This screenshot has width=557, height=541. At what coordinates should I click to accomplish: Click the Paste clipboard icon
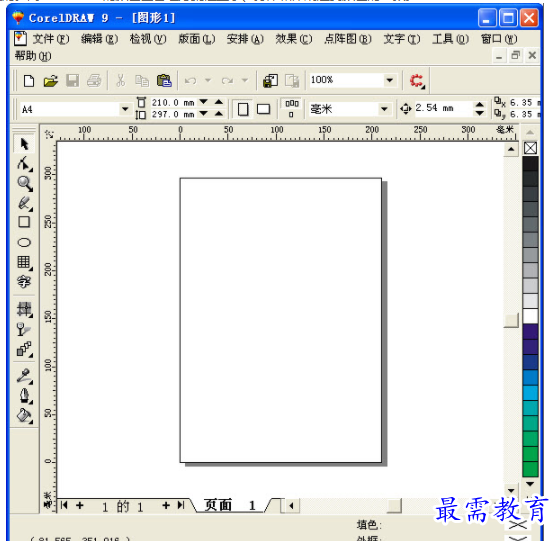point(164,81)
